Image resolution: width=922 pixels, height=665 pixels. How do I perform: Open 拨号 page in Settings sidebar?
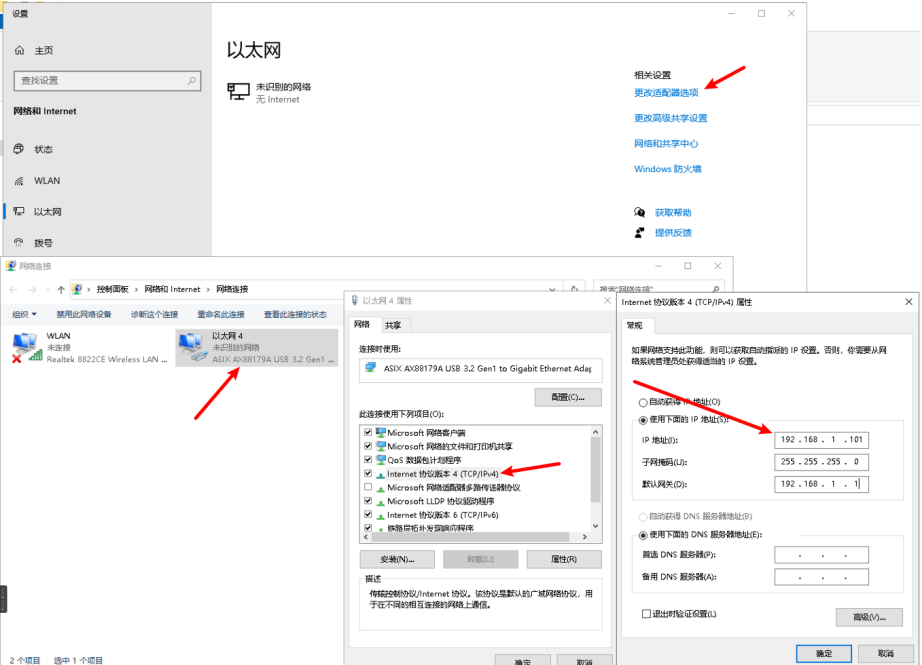click(34, 243)
